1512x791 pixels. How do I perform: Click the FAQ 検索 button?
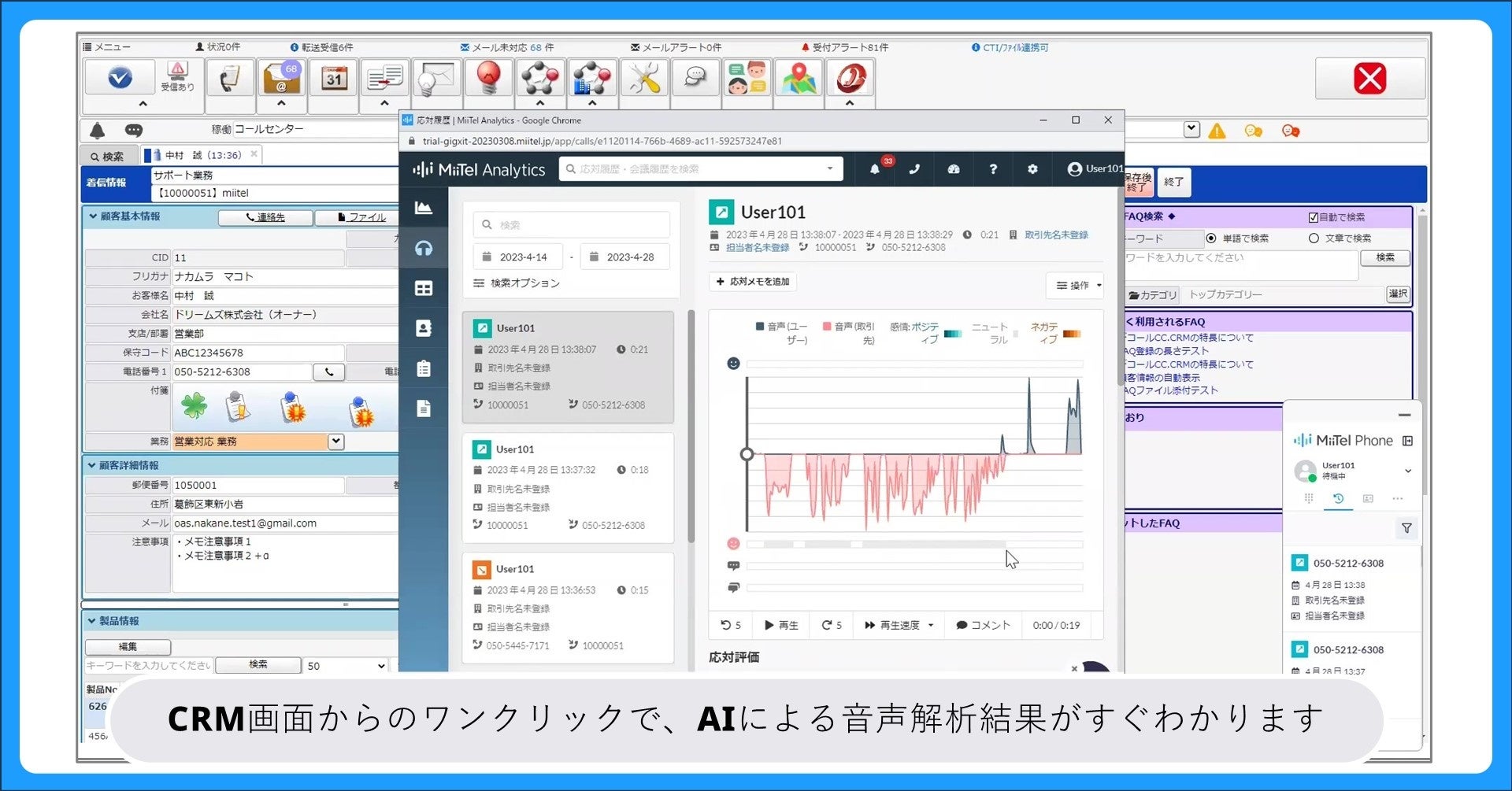pos(1385,257)
